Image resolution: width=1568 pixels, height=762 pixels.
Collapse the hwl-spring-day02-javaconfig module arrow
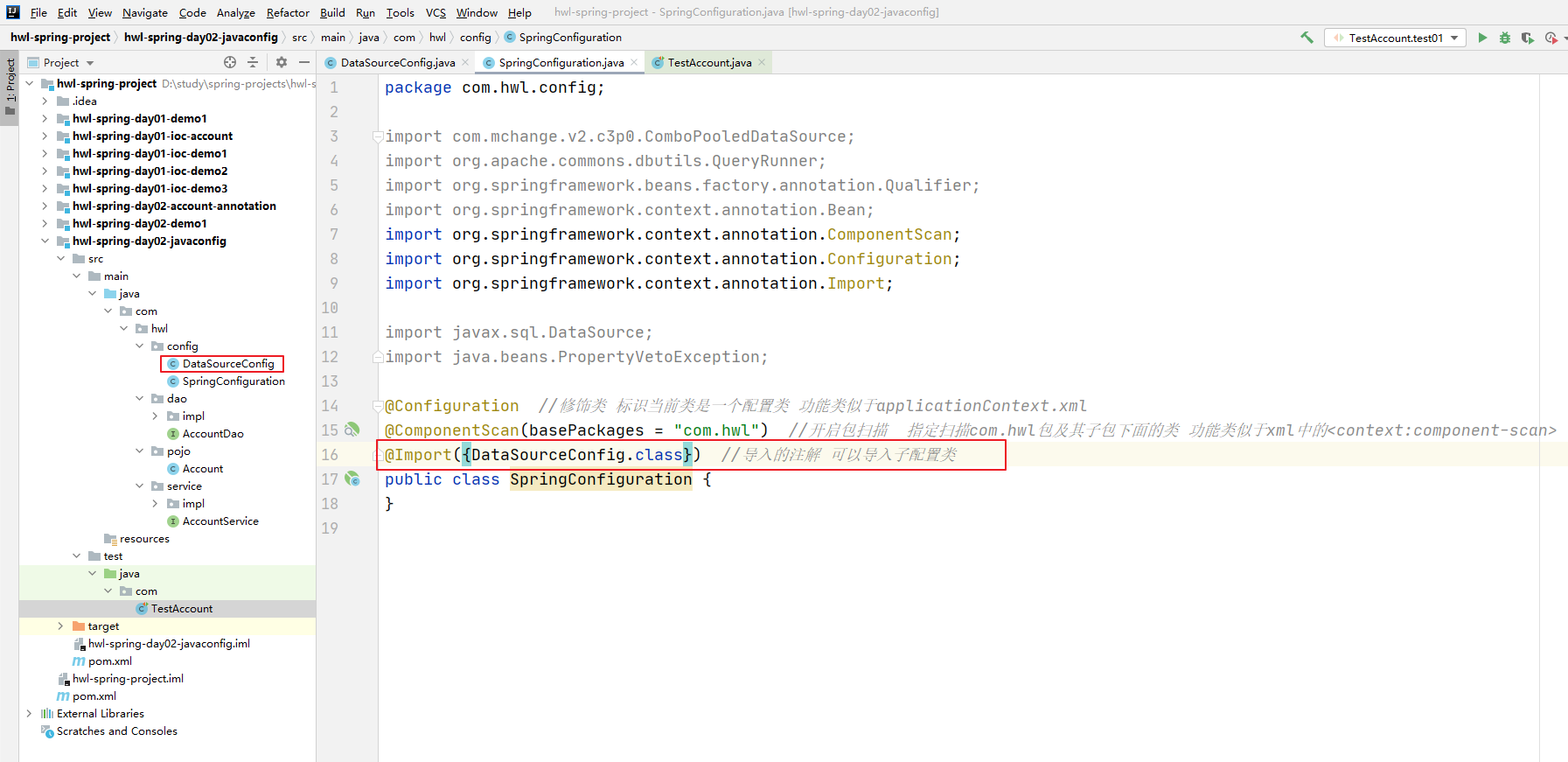[x=45, y=241]
